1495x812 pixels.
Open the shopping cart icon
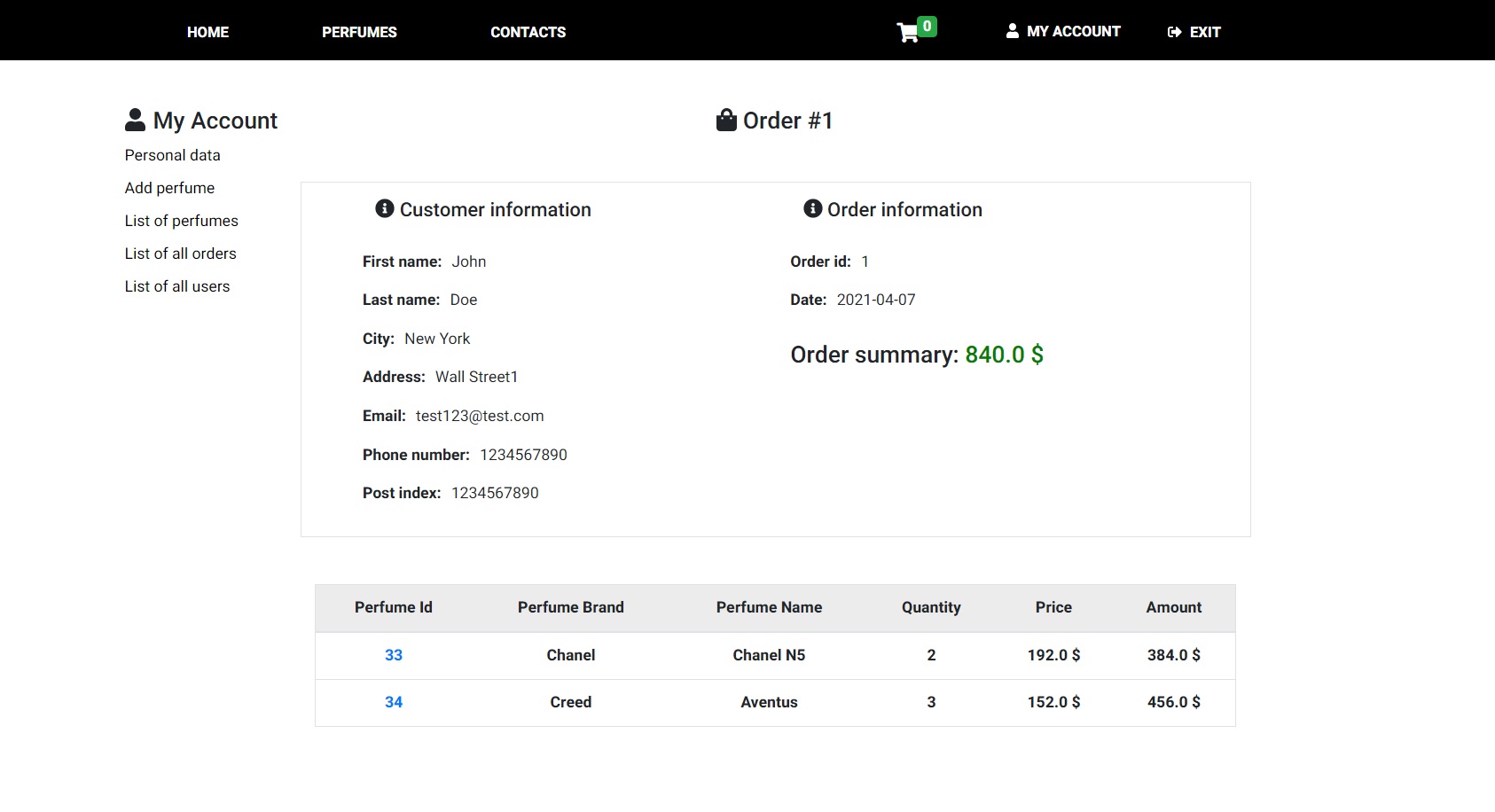[x=907, y=33]
